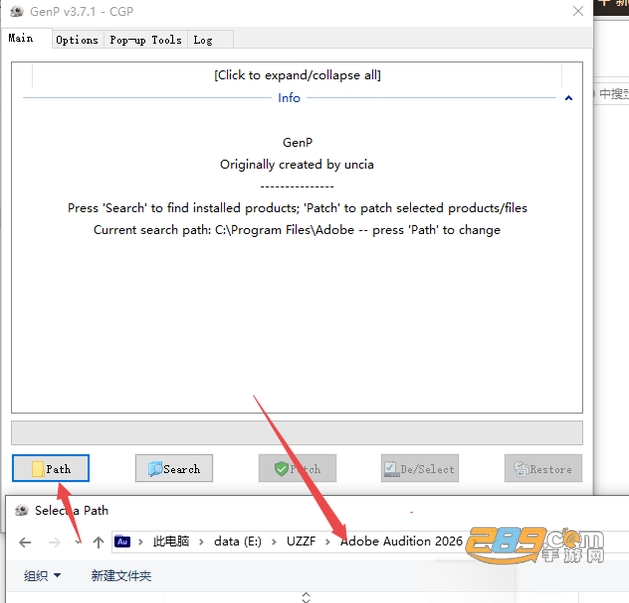
Task: Open the Options tab
Action: pyautogui.click(x=77, y=40)
